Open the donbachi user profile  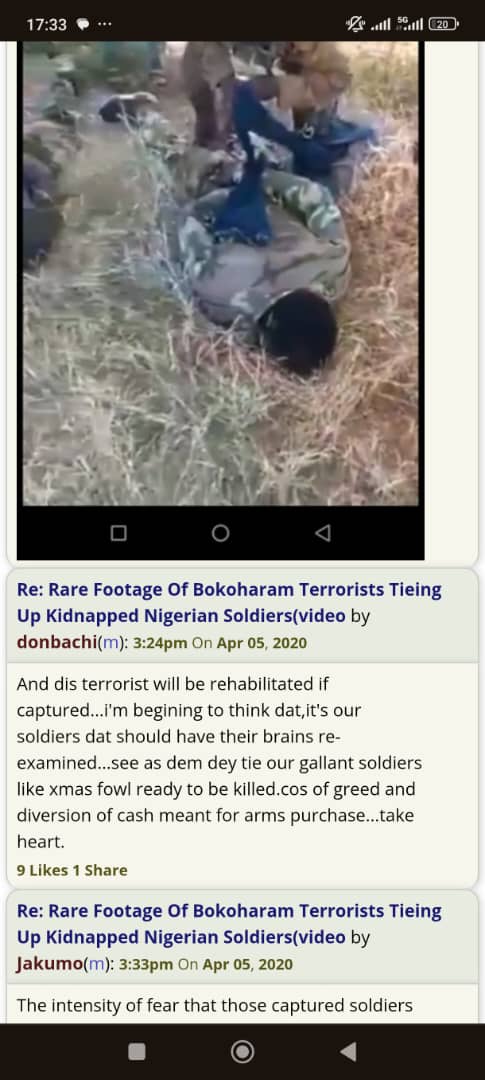(55, 643)
